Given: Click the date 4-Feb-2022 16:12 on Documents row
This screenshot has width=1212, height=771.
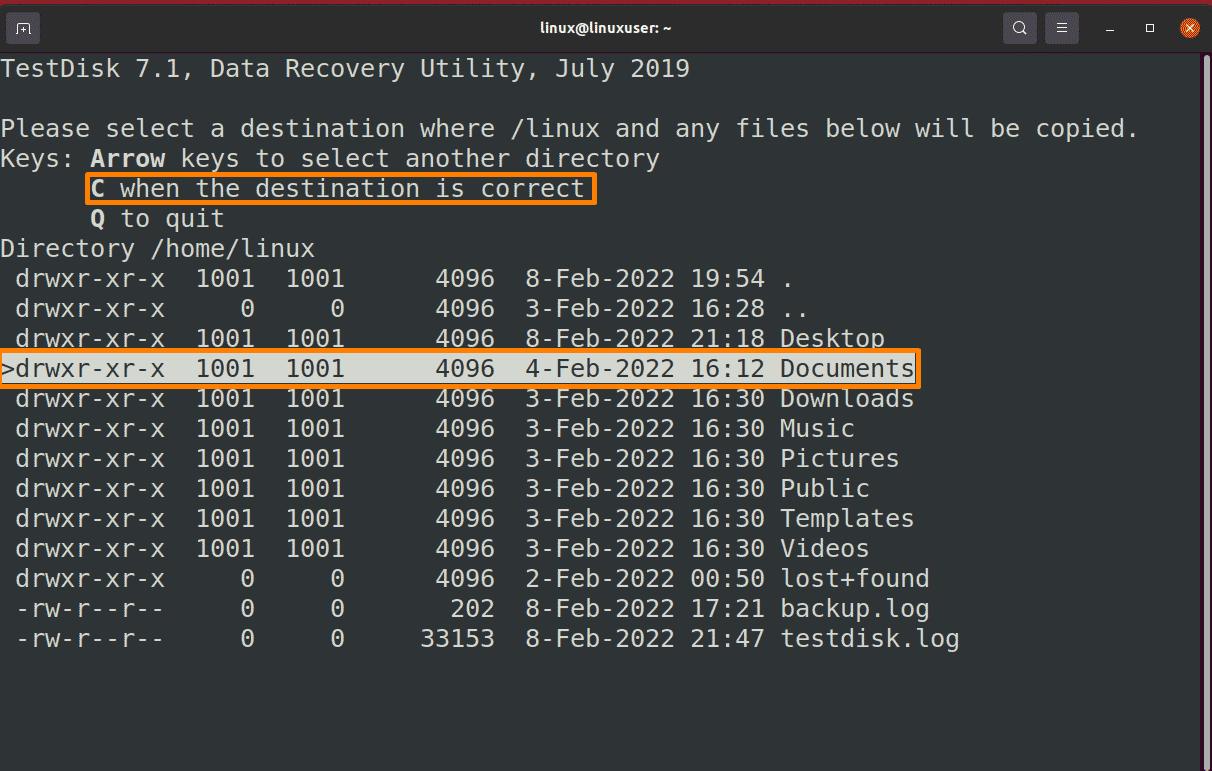Looking at the screenshot, I should [x=645, y=369].
